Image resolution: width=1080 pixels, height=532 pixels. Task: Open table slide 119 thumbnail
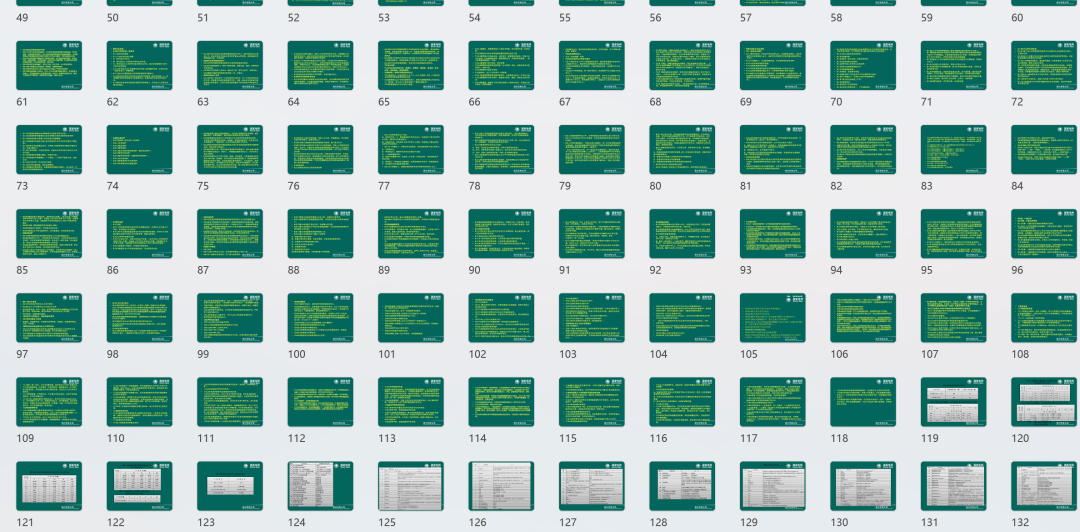point(953,402)
